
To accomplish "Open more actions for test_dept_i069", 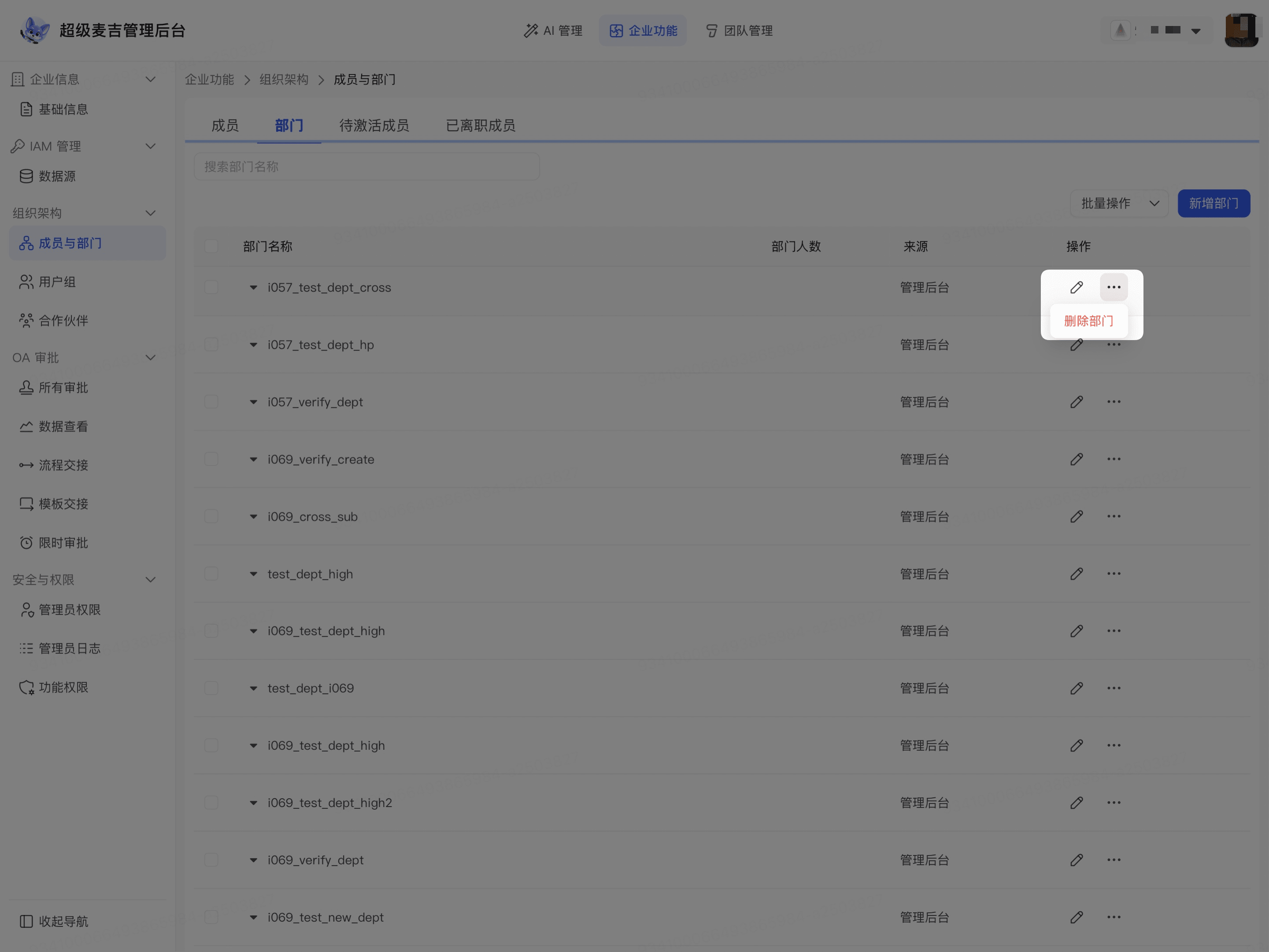I will 1114,688.
